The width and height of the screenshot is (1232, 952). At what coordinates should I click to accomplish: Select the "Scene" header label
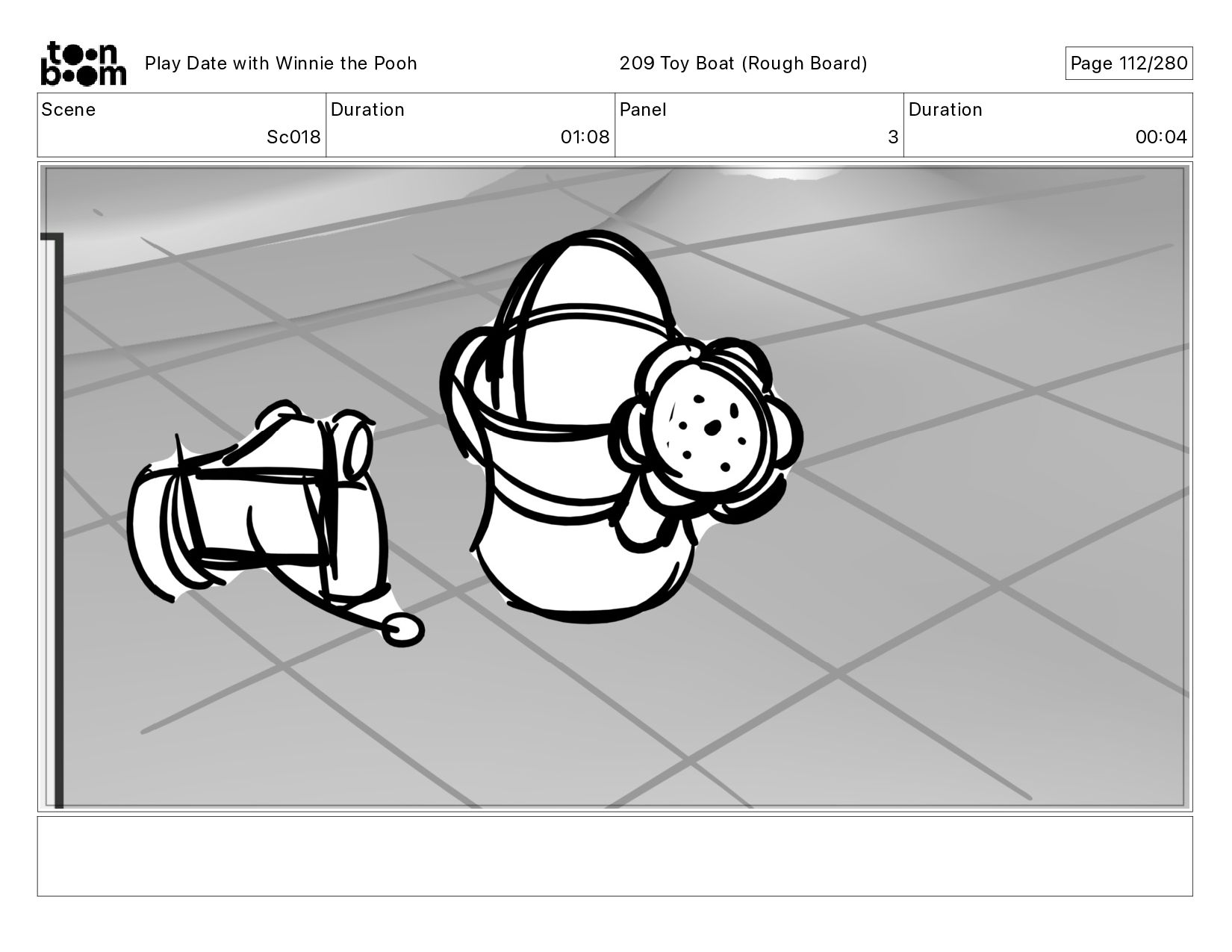click(69, 110)
